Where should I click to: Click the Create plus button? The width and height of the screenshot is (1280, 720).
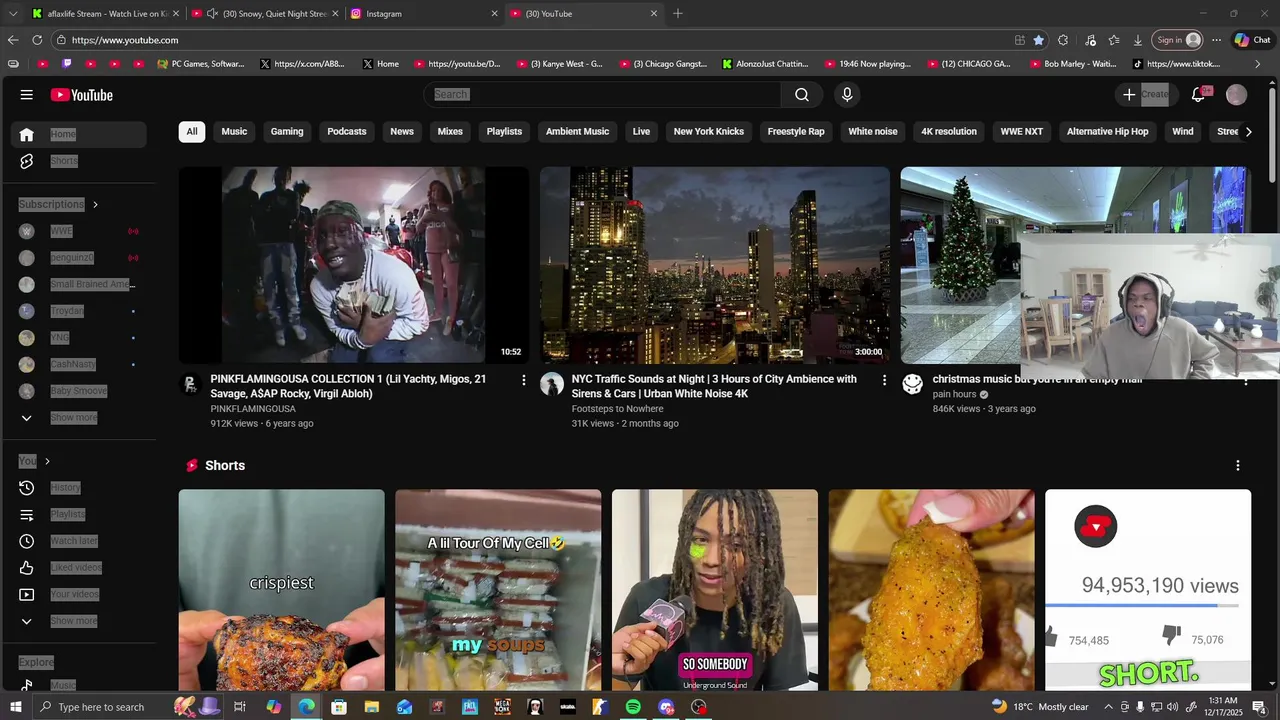[1144, 94]
